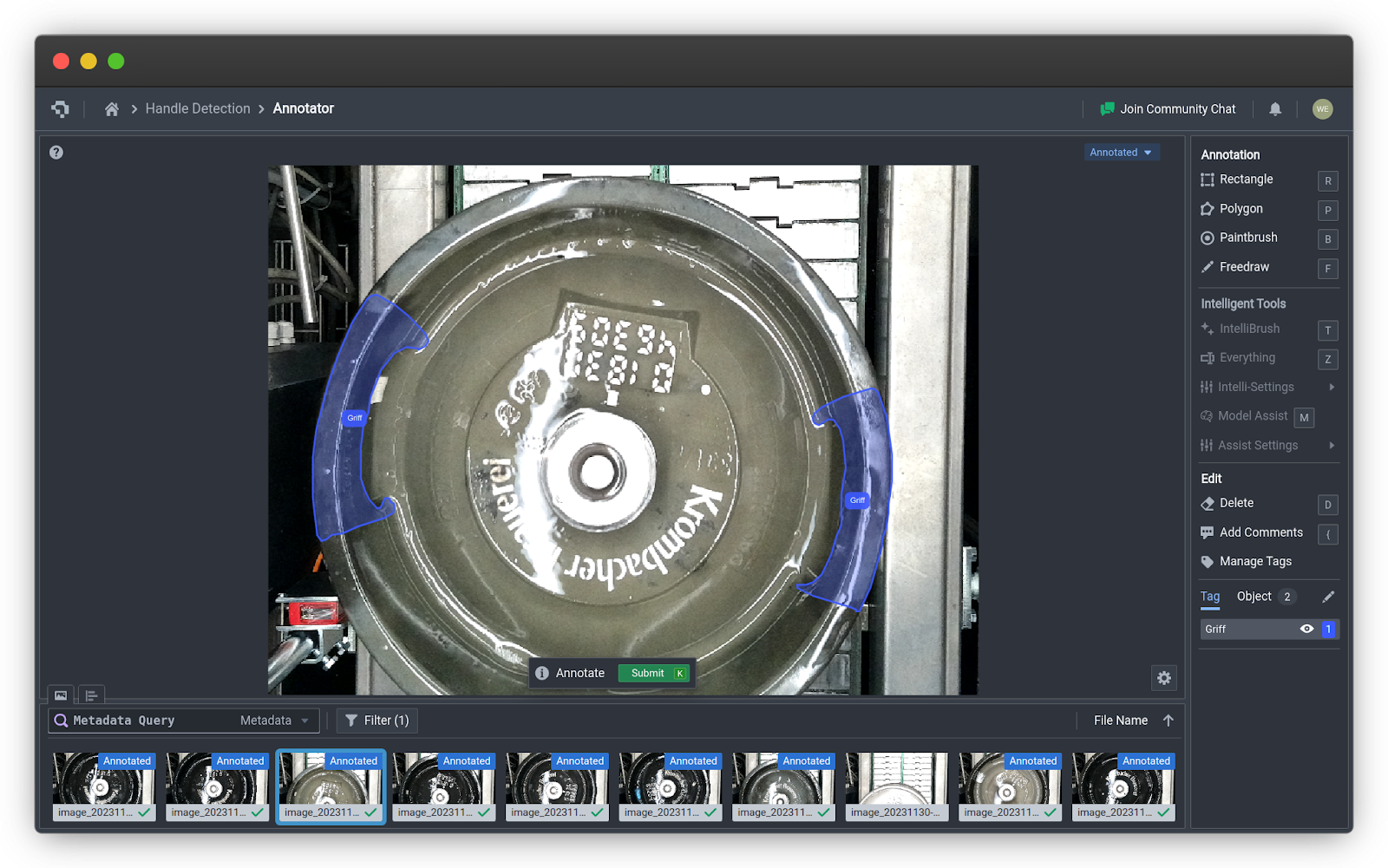Click the notifications bell

click(1275, 108)
